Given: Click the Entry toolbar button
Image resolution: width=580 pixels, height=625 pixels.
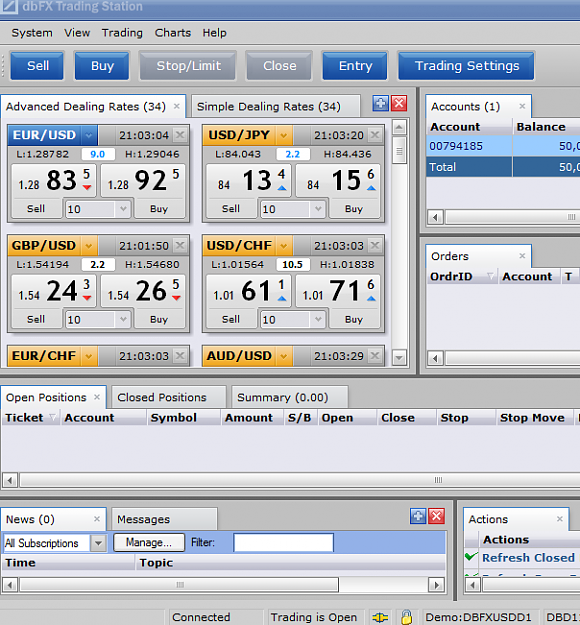Looking at the screenshot, I should [355, 66].
